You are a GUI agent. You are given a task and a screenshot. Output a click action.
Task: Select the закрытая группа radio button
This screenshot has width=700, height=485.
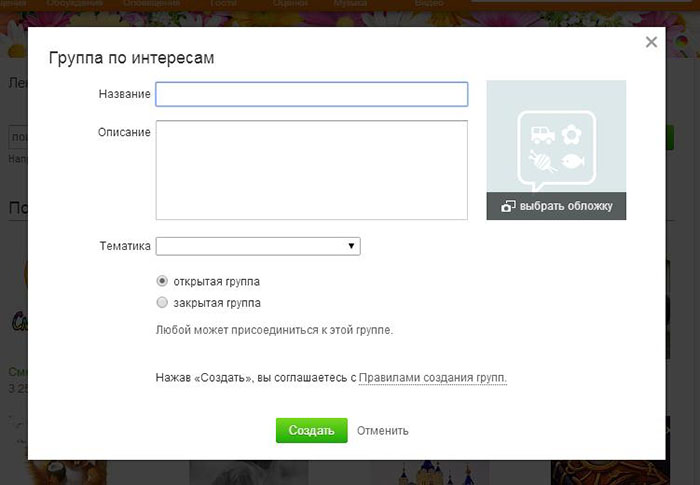(x=162, y=302)
